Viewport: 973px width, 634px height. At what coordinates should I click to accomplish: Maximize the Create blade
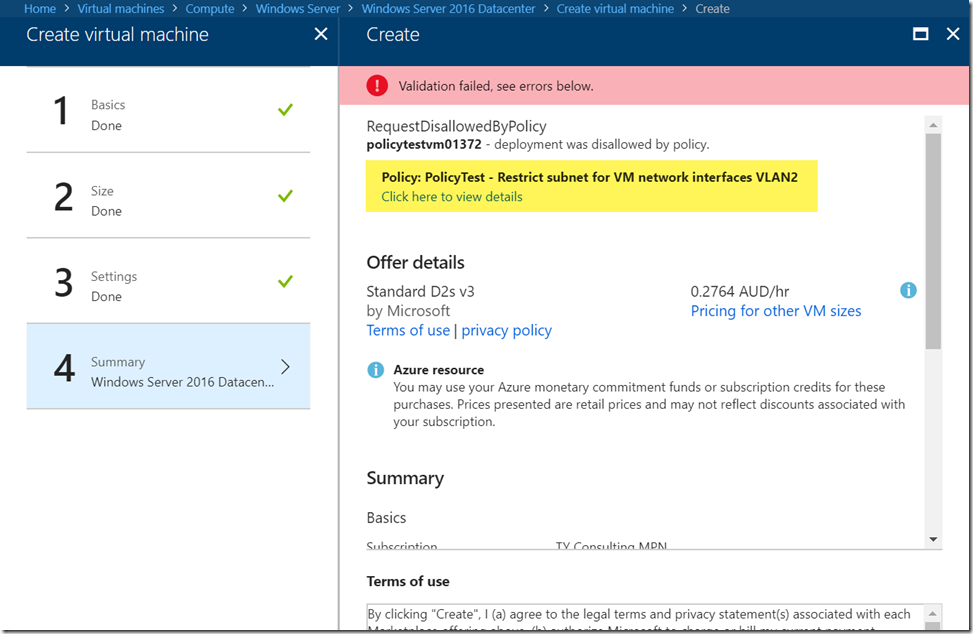click(921, 34)
